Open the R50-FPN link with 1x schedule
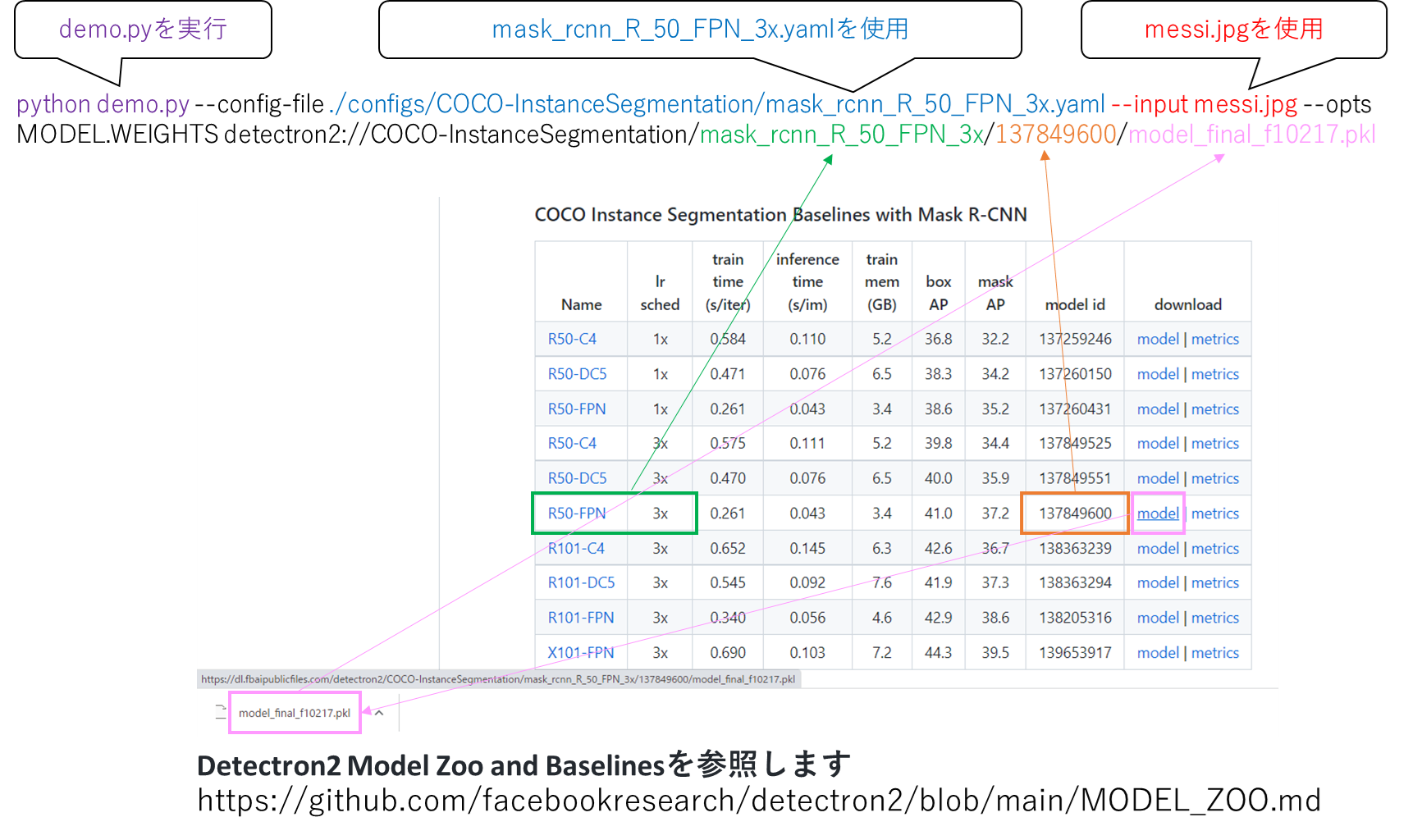 [x=576, y=409]
